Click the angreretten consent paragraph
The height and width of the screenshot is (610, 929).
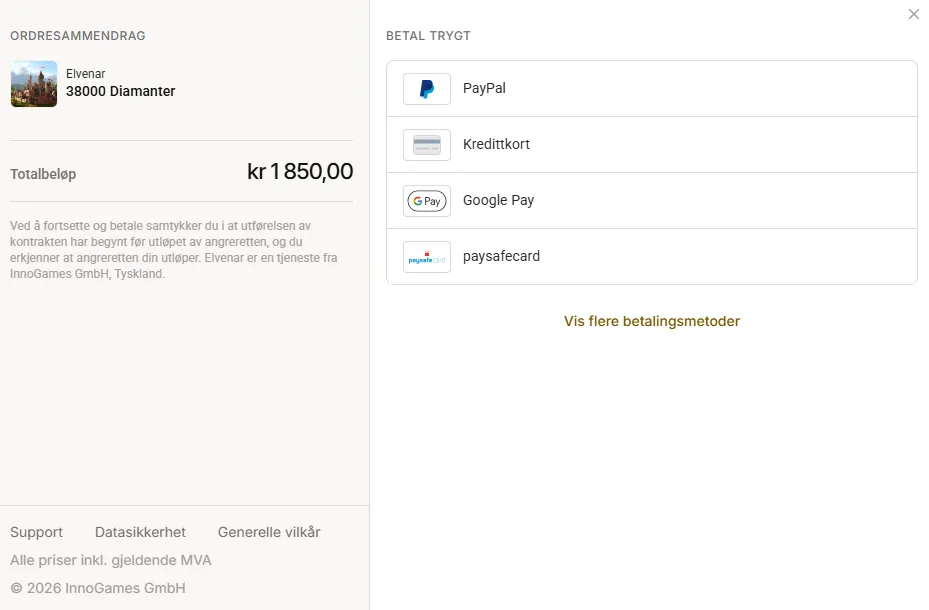(174, 250)
